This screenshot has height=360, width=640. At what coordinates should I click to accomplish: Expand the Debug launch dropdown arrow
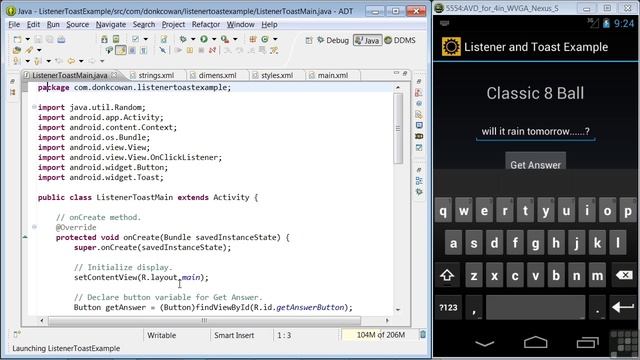pyautogui.click(x=193, y=40)
